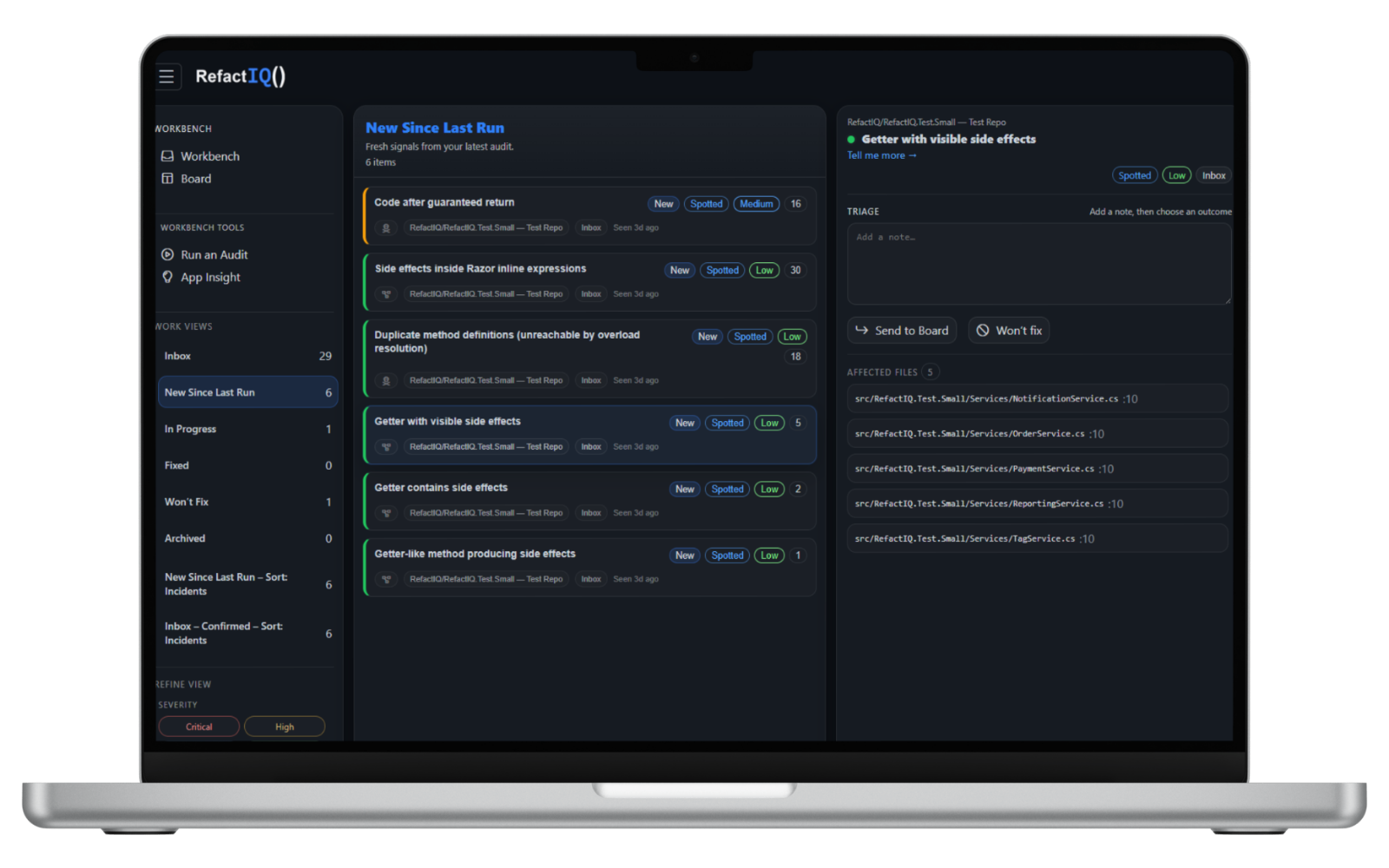The height and width of the screenshot is (868, 1389).
Task: Click the Run an Audit play icon
Action: [x=168, y=255]
